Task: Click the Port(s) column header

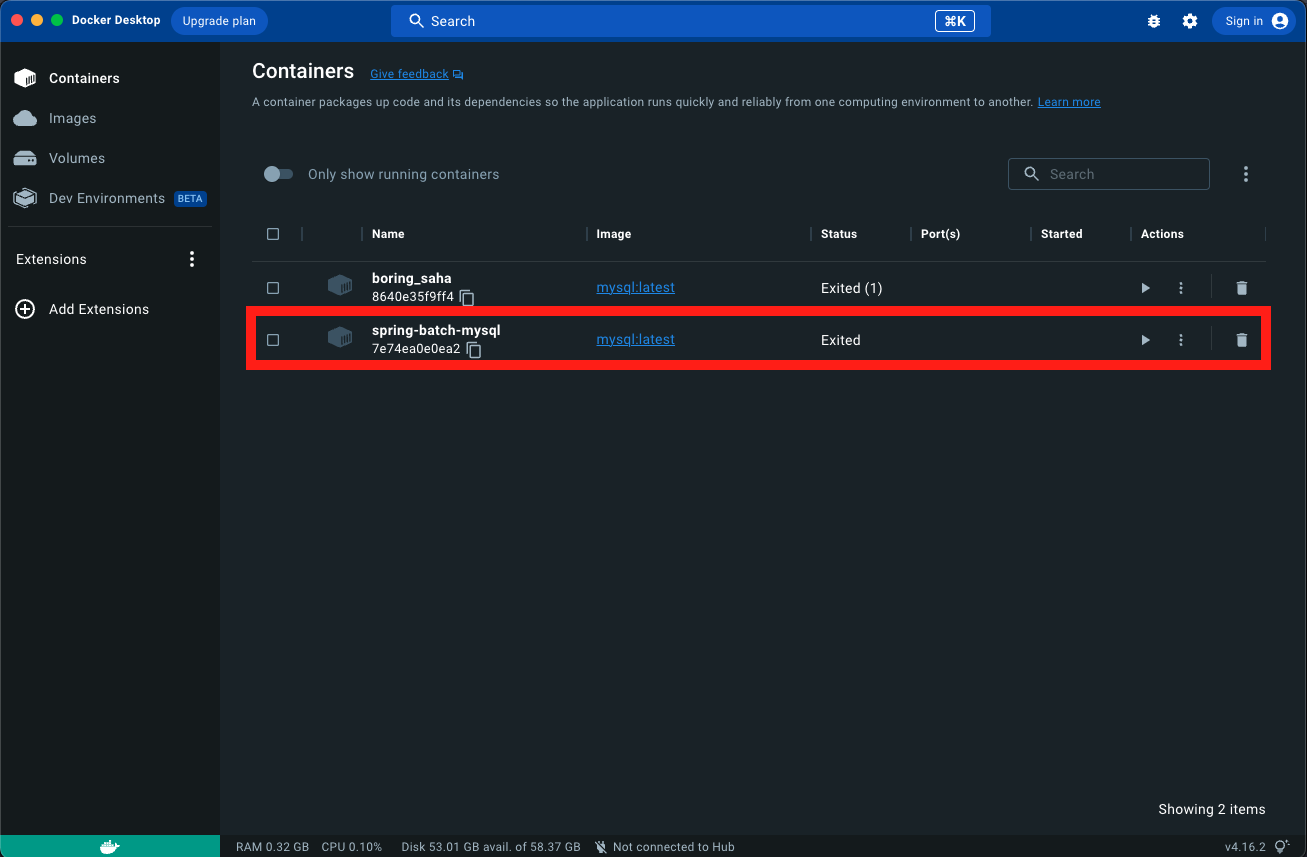Action: (940, 234)
